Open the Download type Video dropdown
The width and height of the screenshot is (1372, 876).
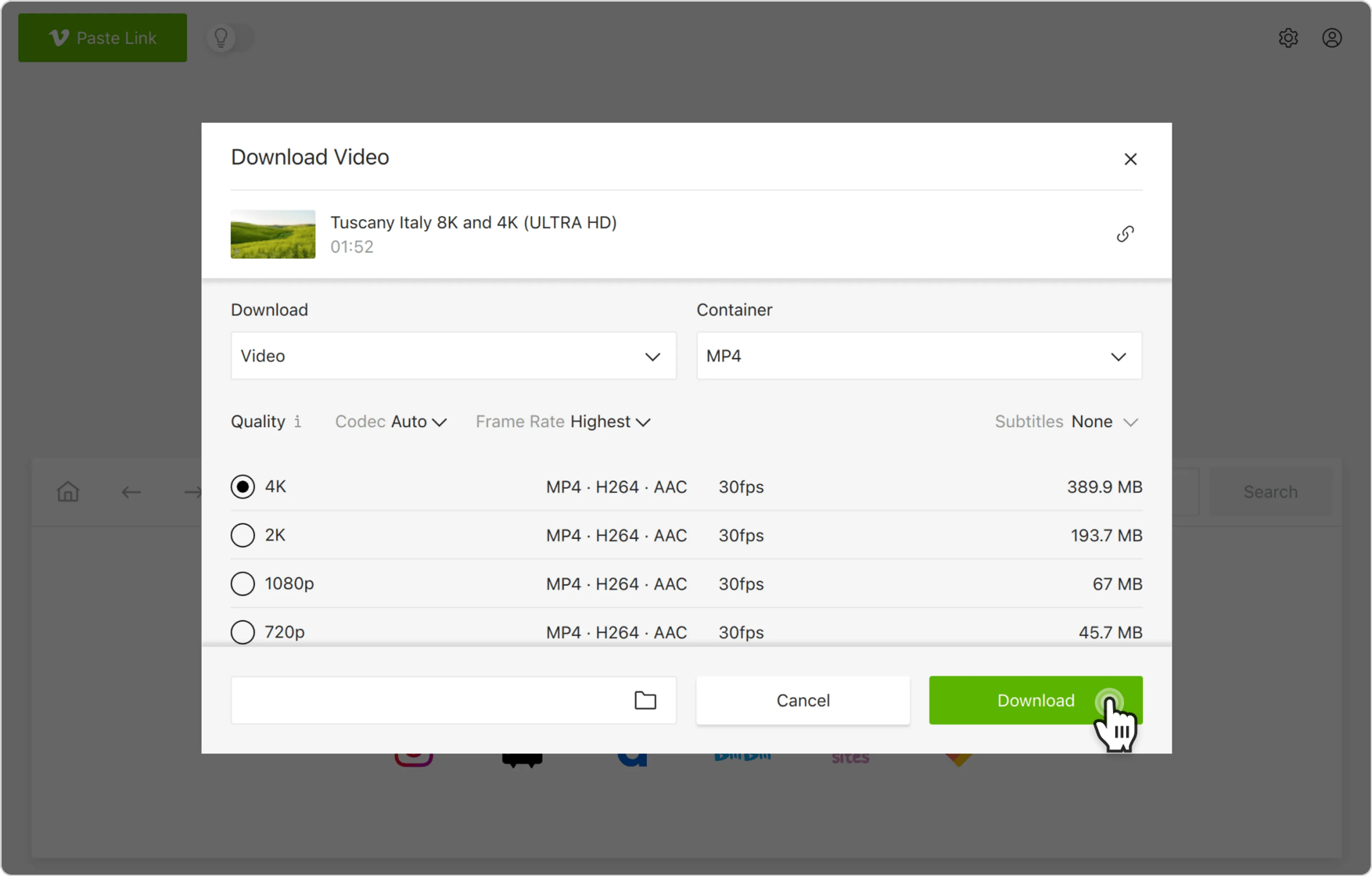[453, 356]
